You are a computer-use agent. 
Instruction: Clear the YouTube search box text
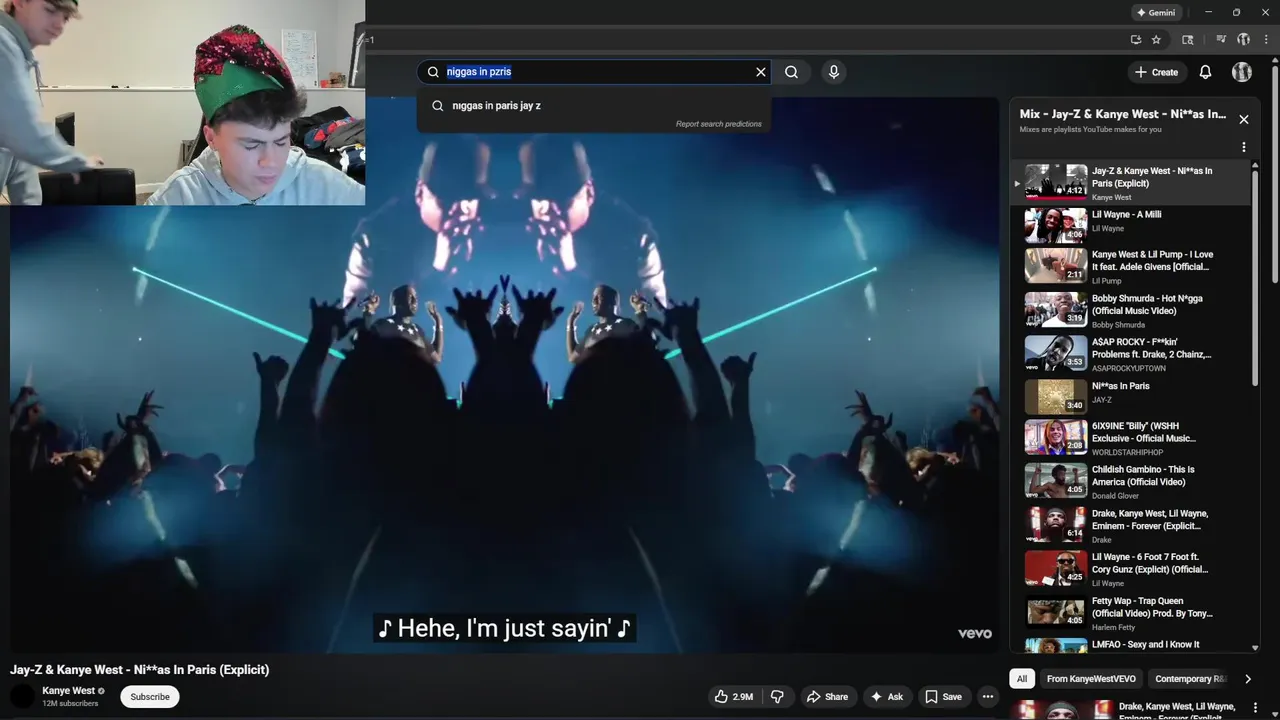click(760, 72)
